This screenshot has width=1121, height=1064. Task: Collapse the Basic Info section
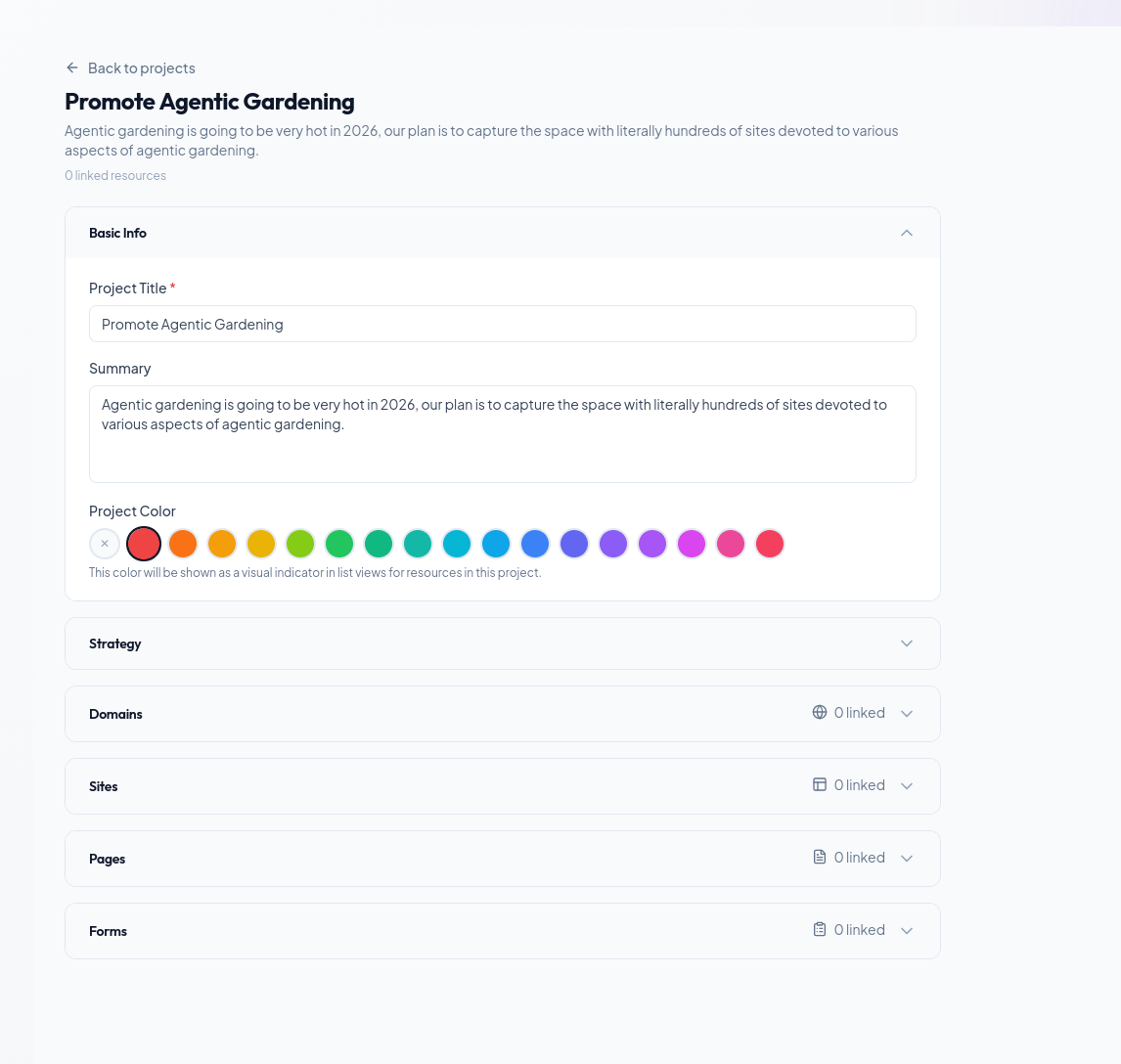tap(906, 233)
